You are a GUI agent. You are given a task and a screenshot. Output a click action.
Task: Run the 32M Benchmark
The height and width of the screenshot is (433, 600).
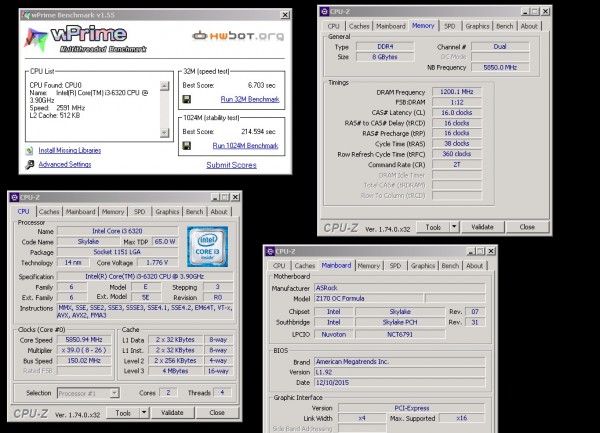tap(250, 99)
